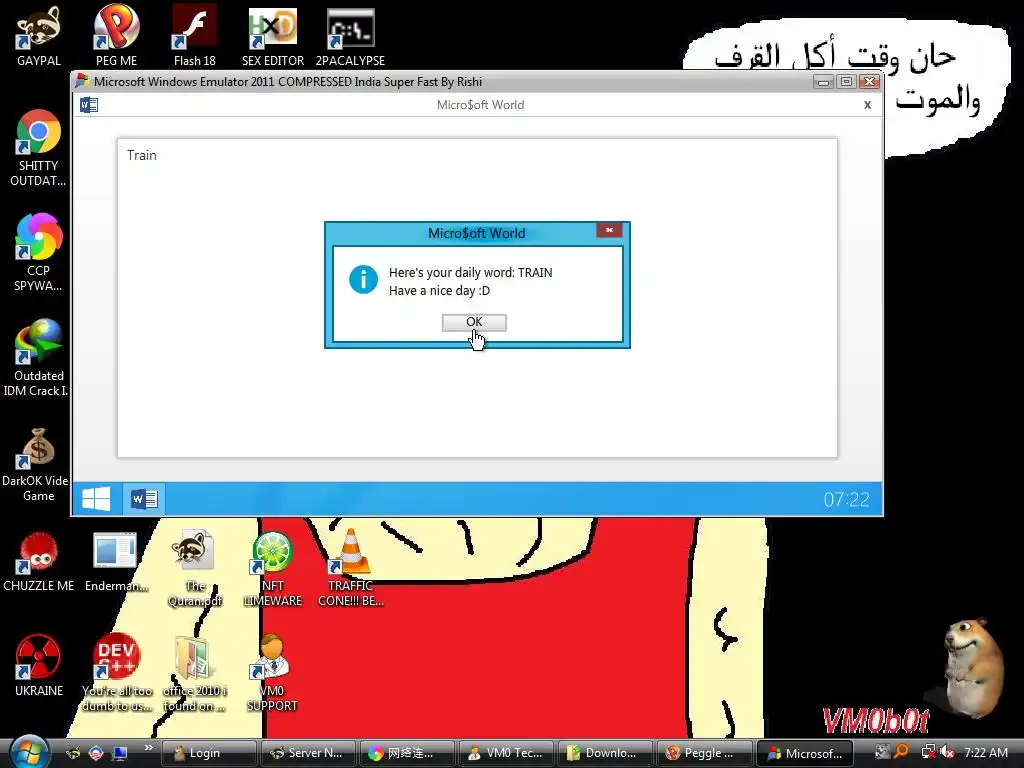Close the Micro$oft World document with the x
The image size is (1024, 768).
(x=867, y=104)
